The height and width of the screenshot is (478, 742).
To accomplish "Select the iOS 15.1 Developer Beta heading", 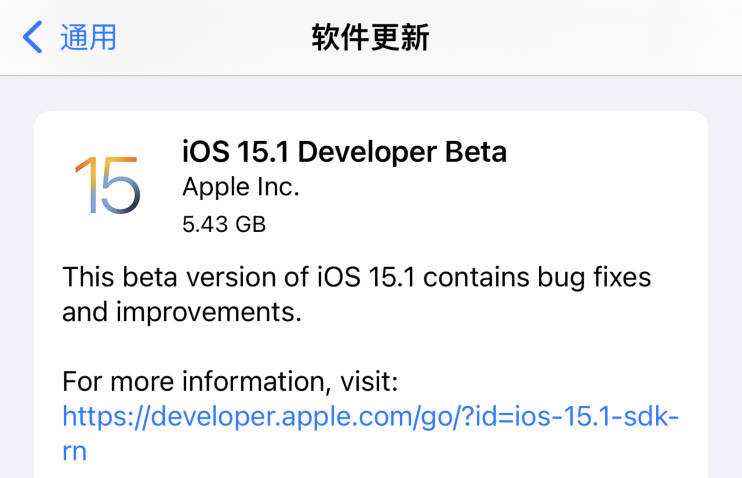I will (344, 152).
